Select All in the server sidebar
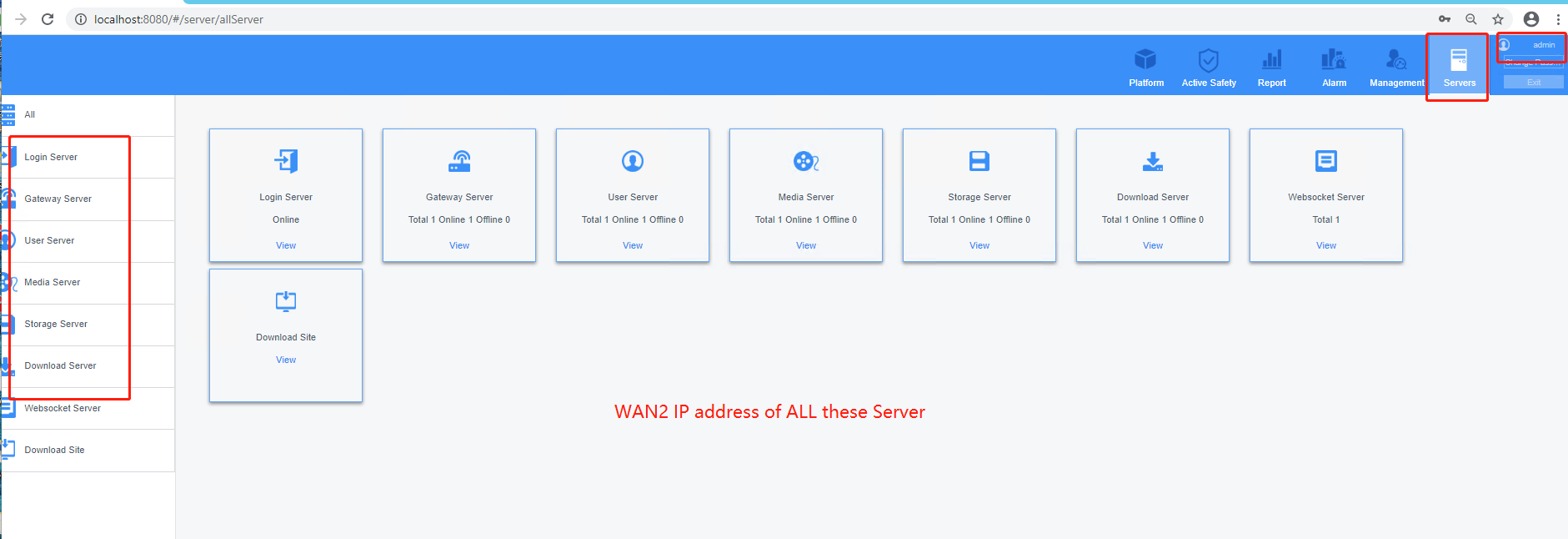 [88, 115]
